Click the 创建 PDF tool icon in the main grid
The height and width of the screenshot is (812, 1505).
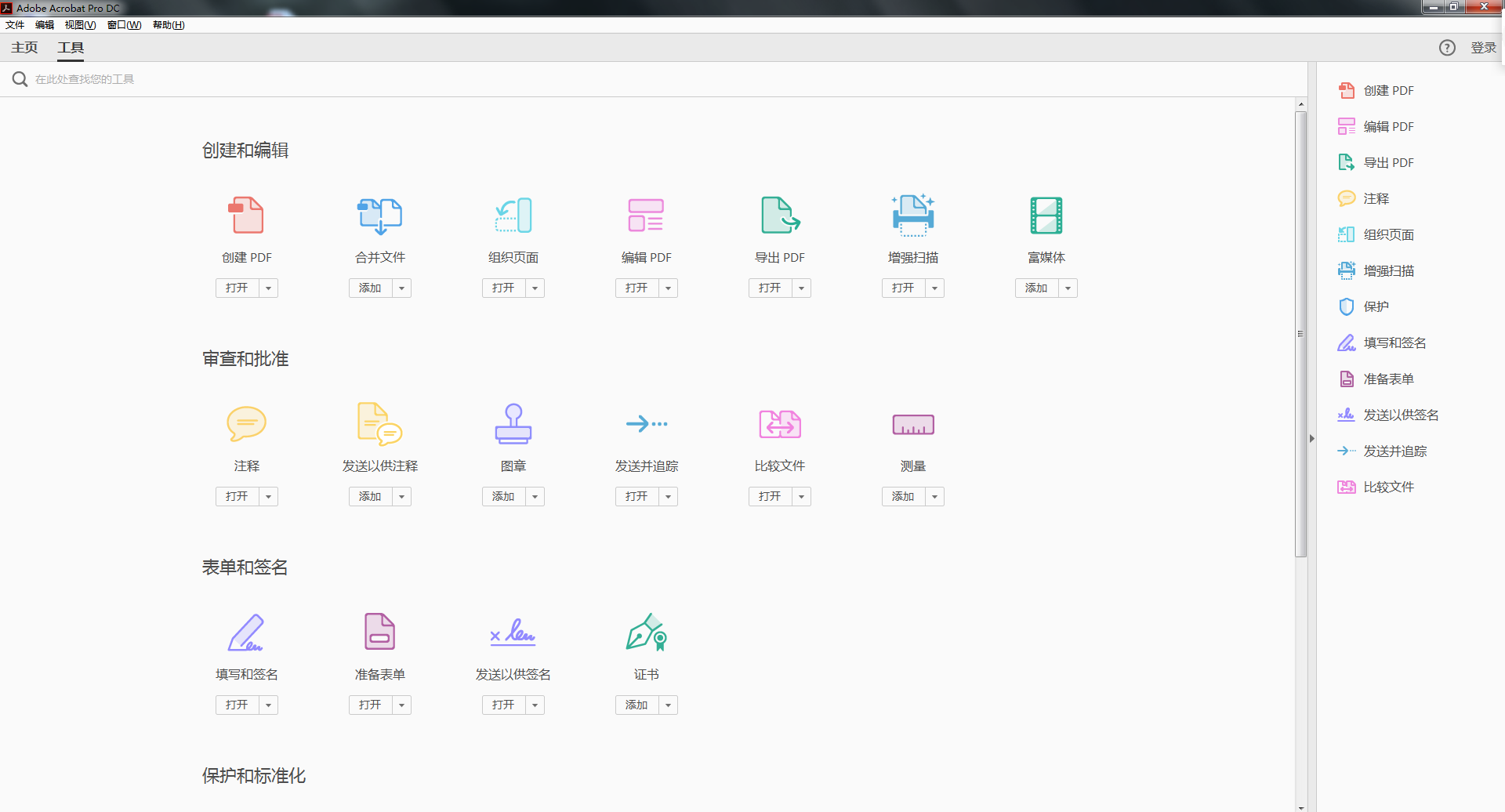(246, 215)
